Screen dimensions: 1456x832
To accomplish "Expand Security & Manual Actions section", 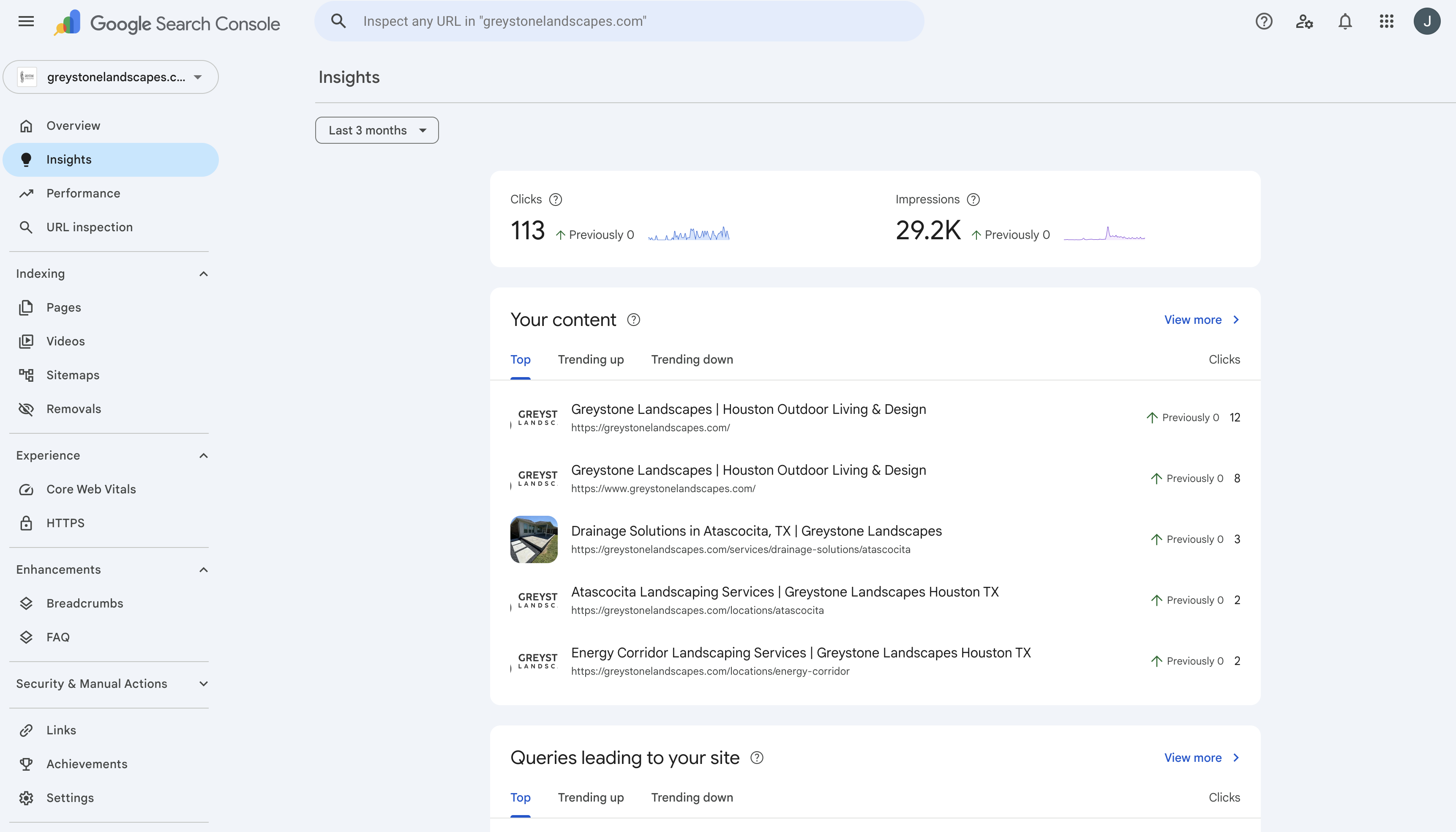I will point(203,684).
